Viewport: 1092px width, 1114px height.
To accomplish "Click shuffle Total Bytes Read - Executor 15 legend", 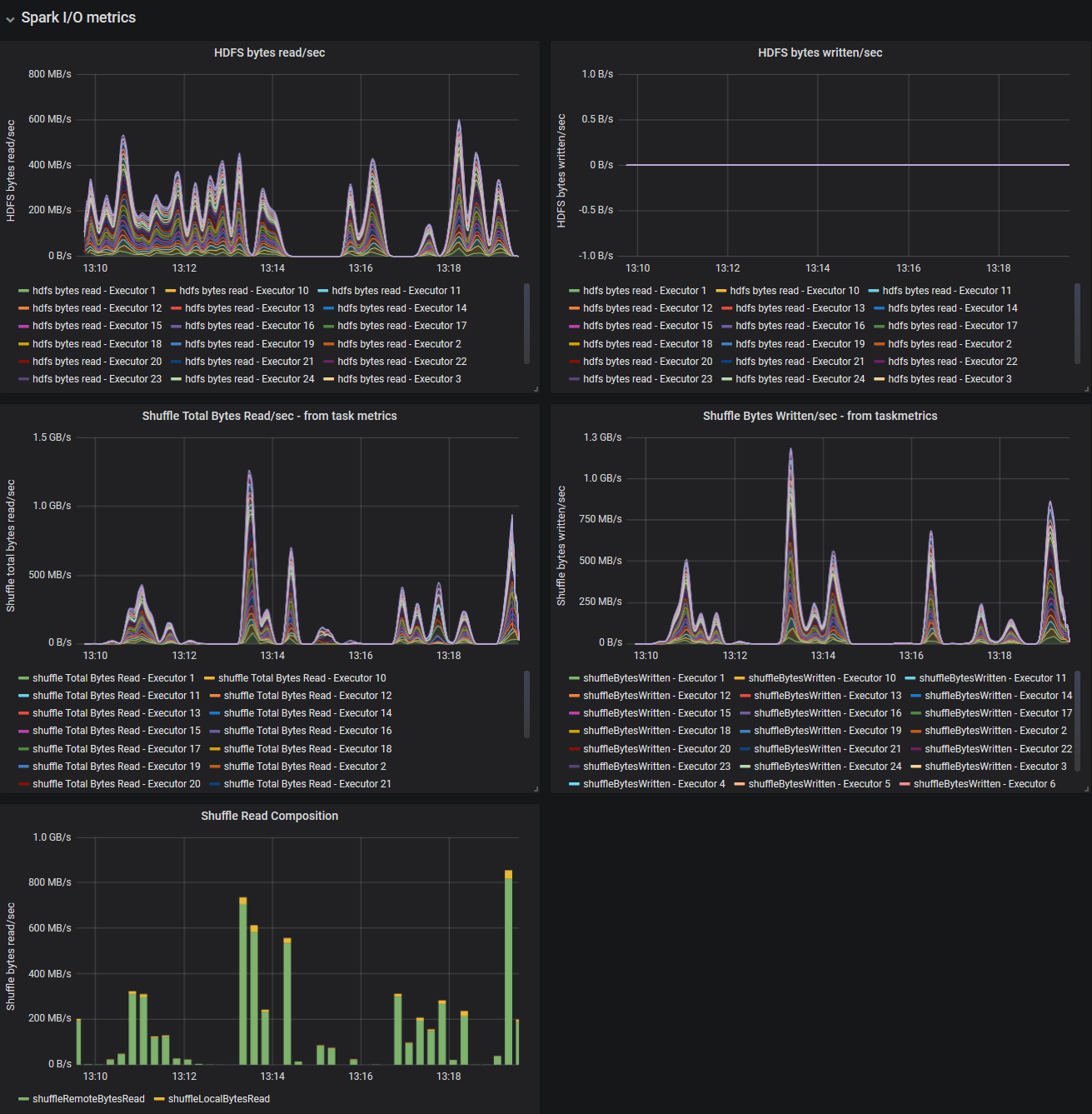I will click(117, 731).
